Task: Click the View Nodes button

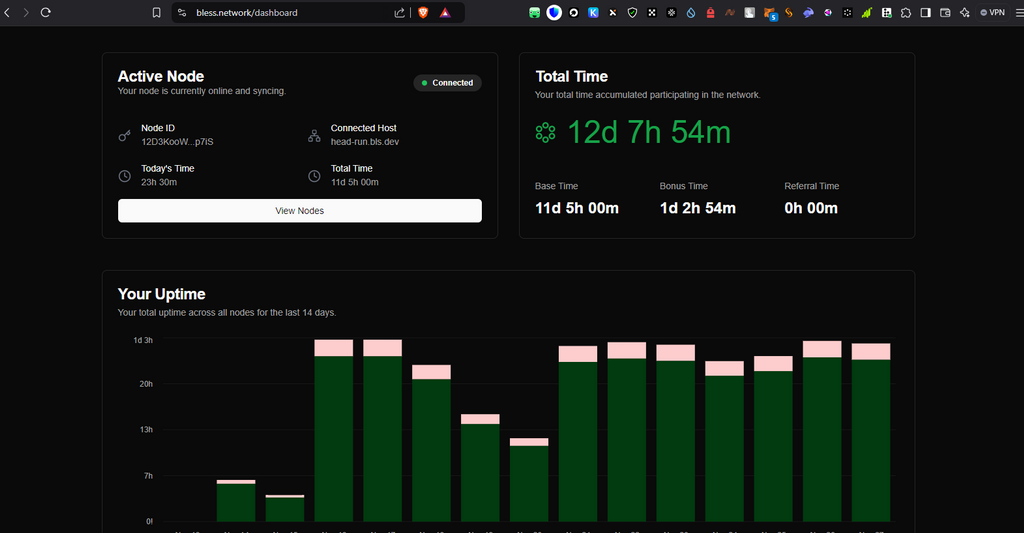Action: (x=300, y=210)
